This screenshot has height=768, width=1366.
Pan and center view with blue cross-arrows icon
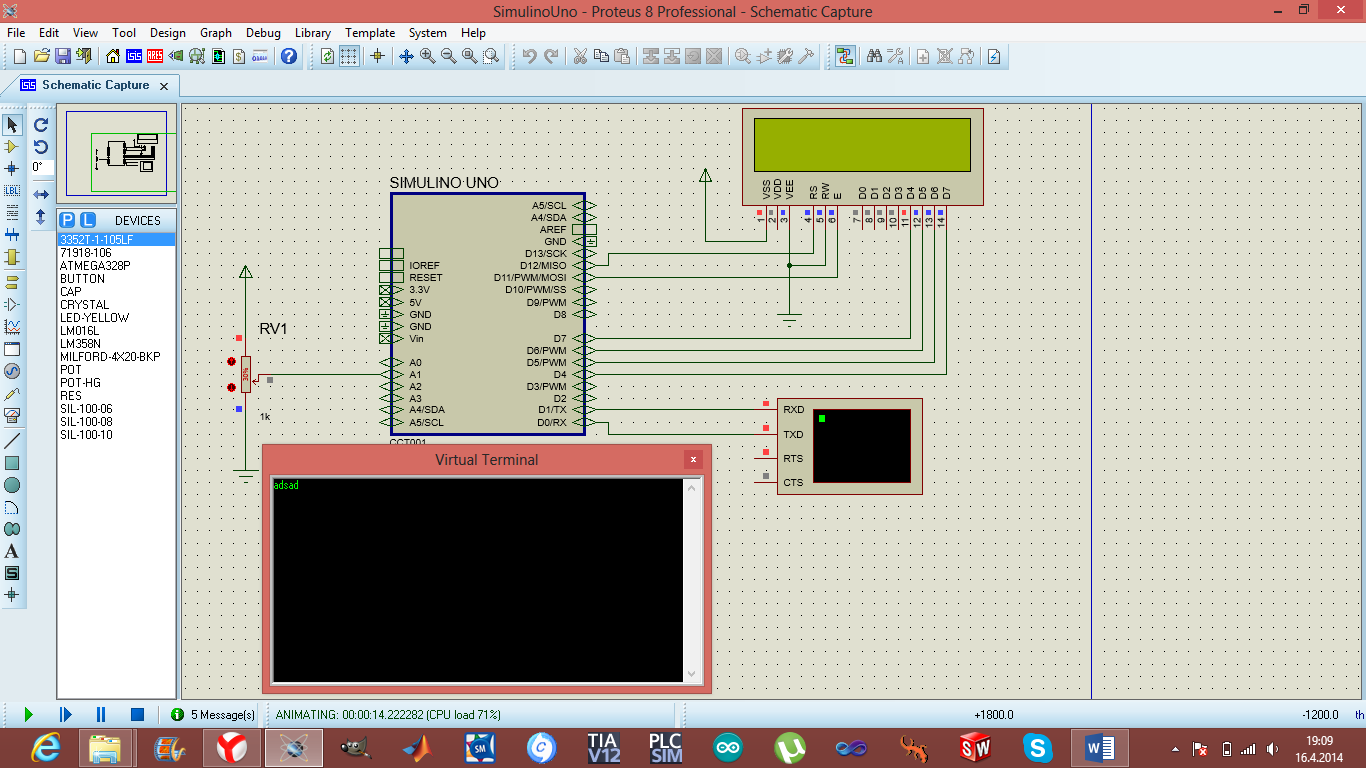[406, 56]
